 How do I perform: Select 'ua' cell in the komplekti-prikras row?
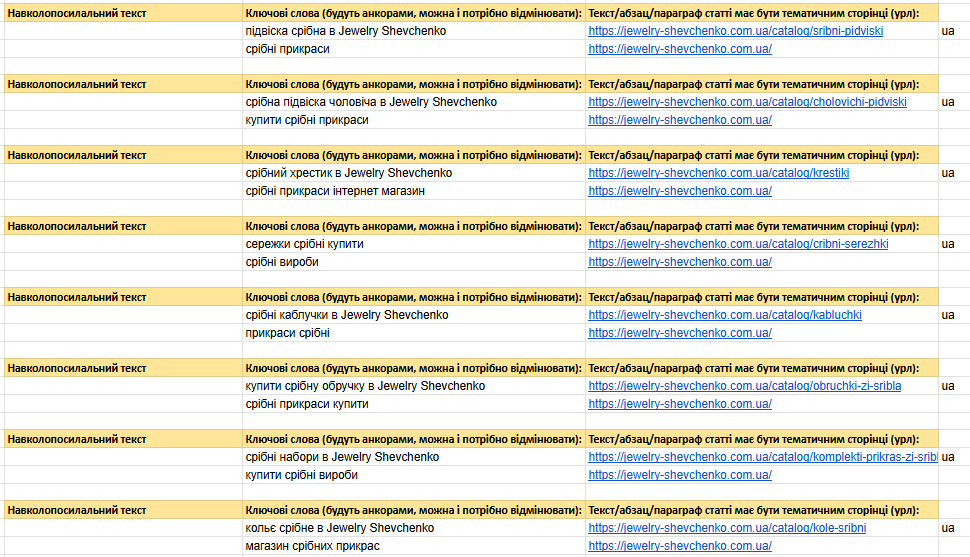pos(954,457)
